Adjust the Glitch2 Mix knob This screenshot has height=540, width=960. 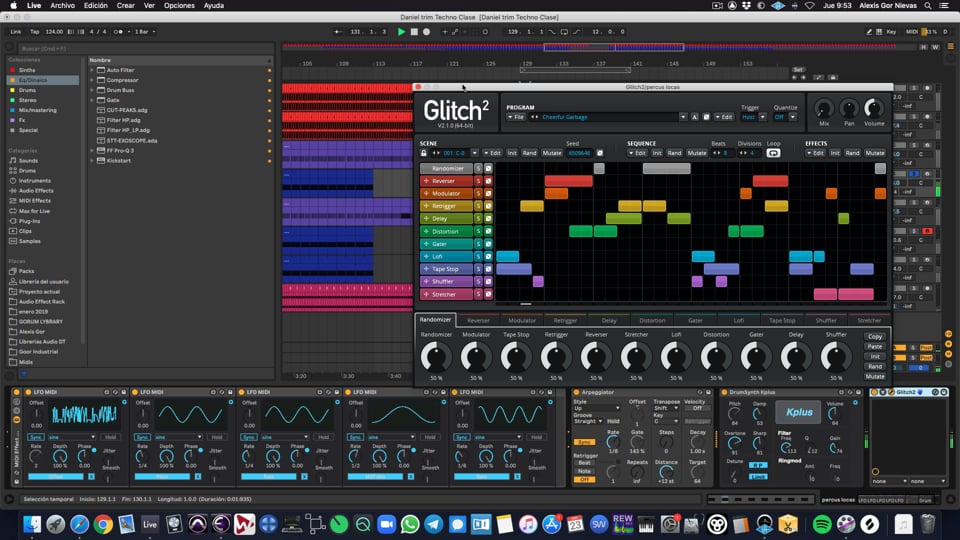click(824, 109)
